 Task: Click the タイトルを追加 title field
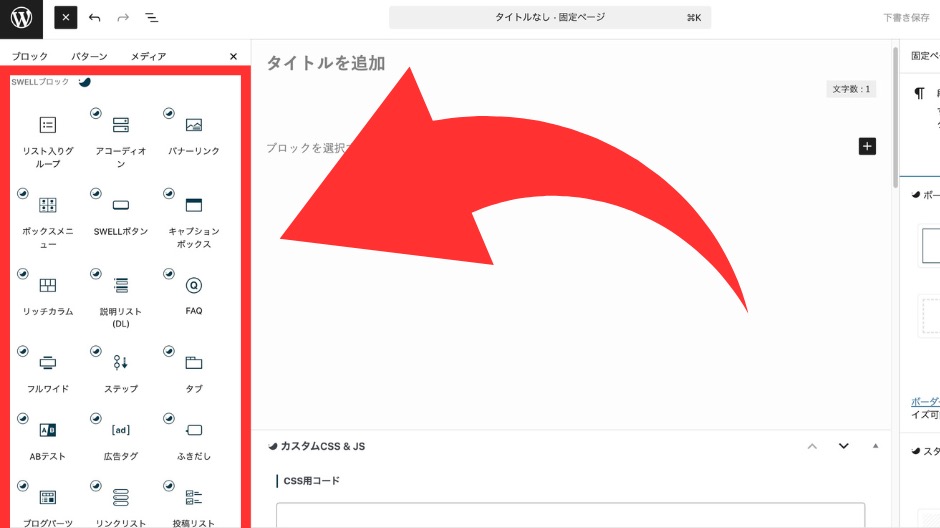326,63
